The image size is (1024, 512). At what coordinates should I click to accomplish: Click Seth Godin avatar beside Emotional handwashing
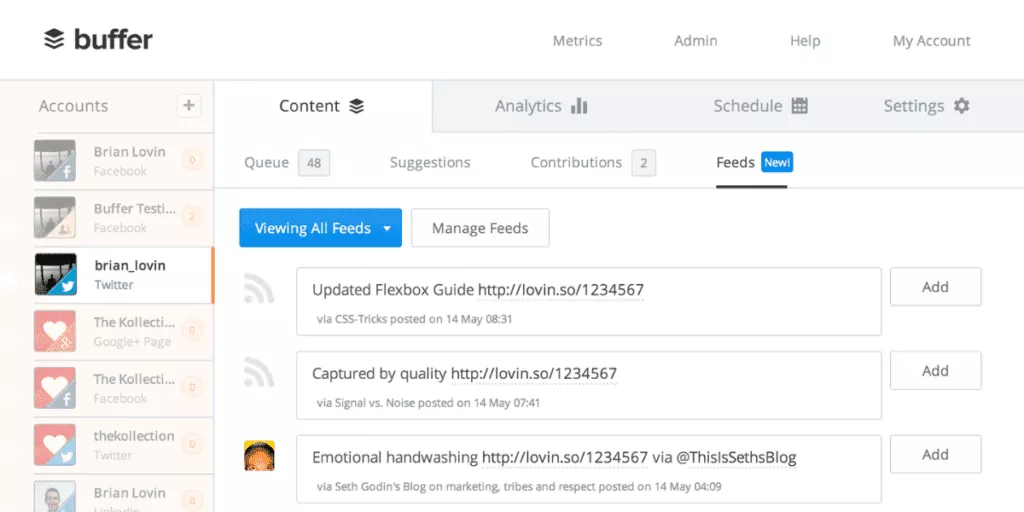click(259, 456)
